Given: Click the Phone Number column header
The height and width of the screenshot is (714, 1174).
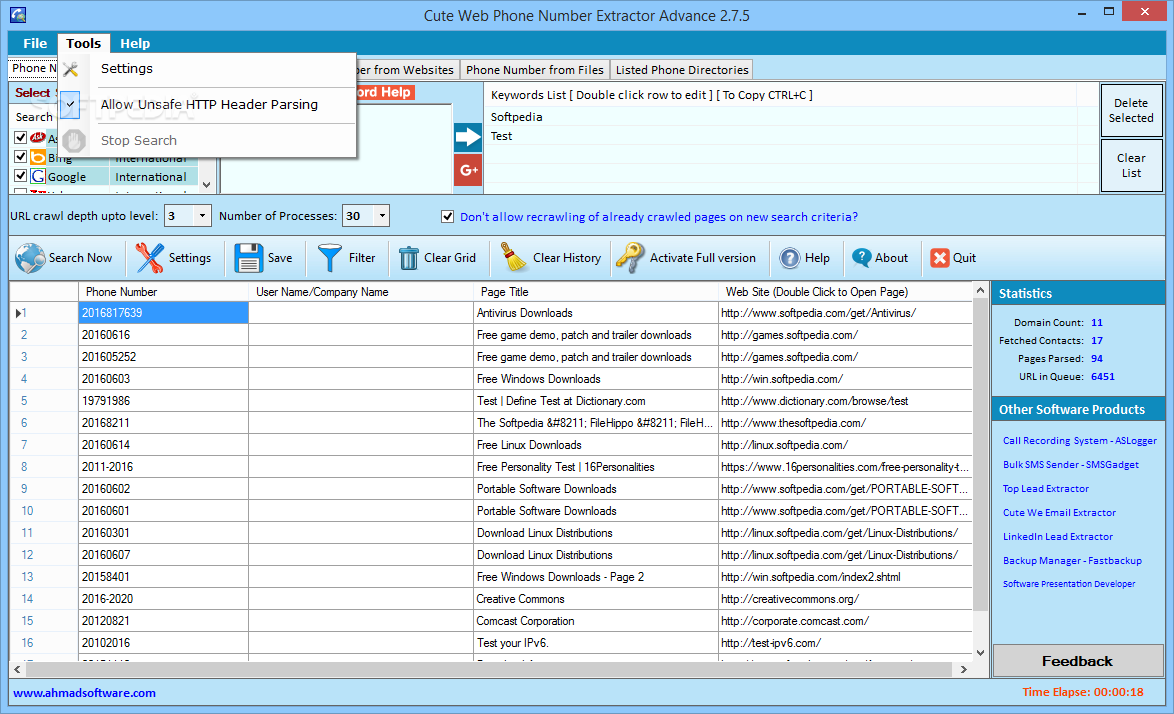Looking at the screenshot, I should [x=163, y=292].
